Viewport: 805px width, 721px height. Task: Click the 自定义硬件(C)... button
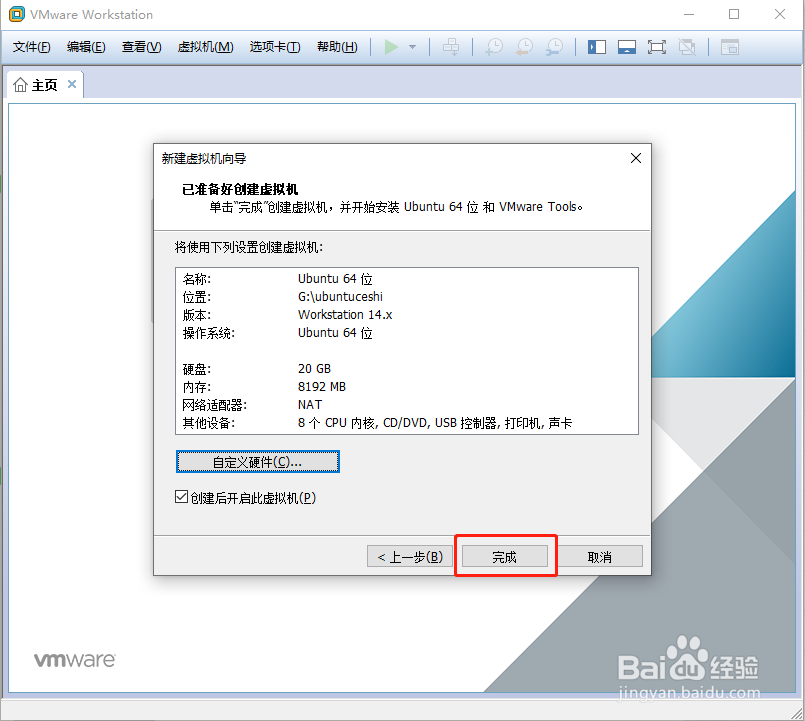click(258, 462)
